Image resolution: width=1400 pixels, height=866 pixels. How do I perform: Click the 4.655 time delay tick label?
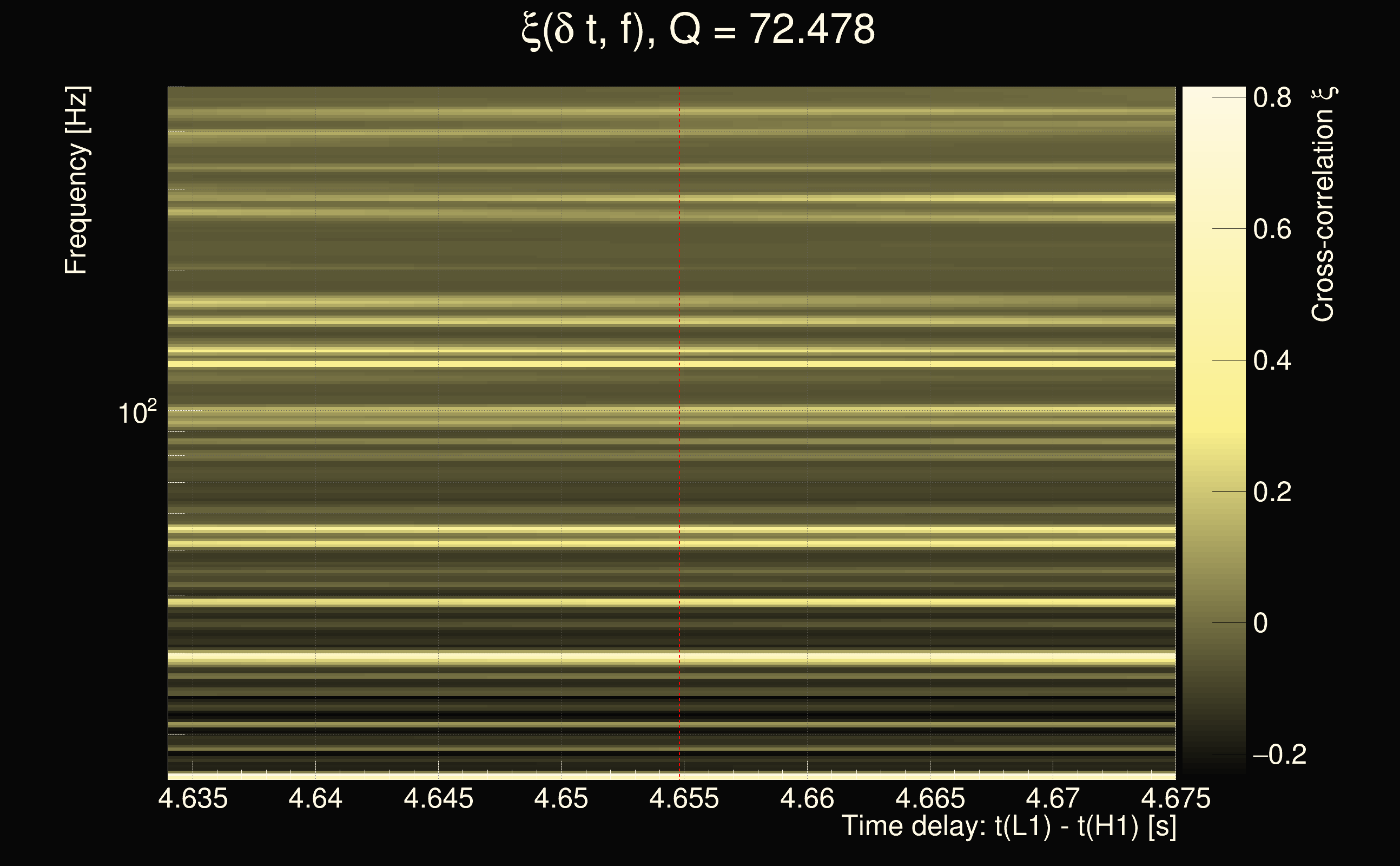tap(684, 798)
